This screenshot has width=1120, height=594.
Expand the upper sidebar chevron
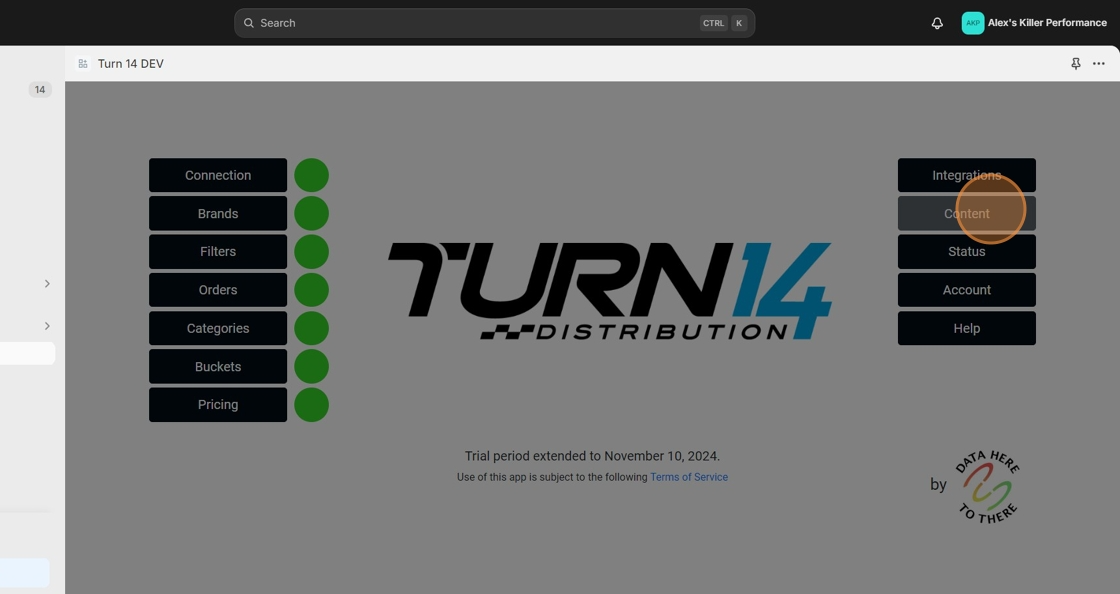pyautogui.click(x=47, y=283)
